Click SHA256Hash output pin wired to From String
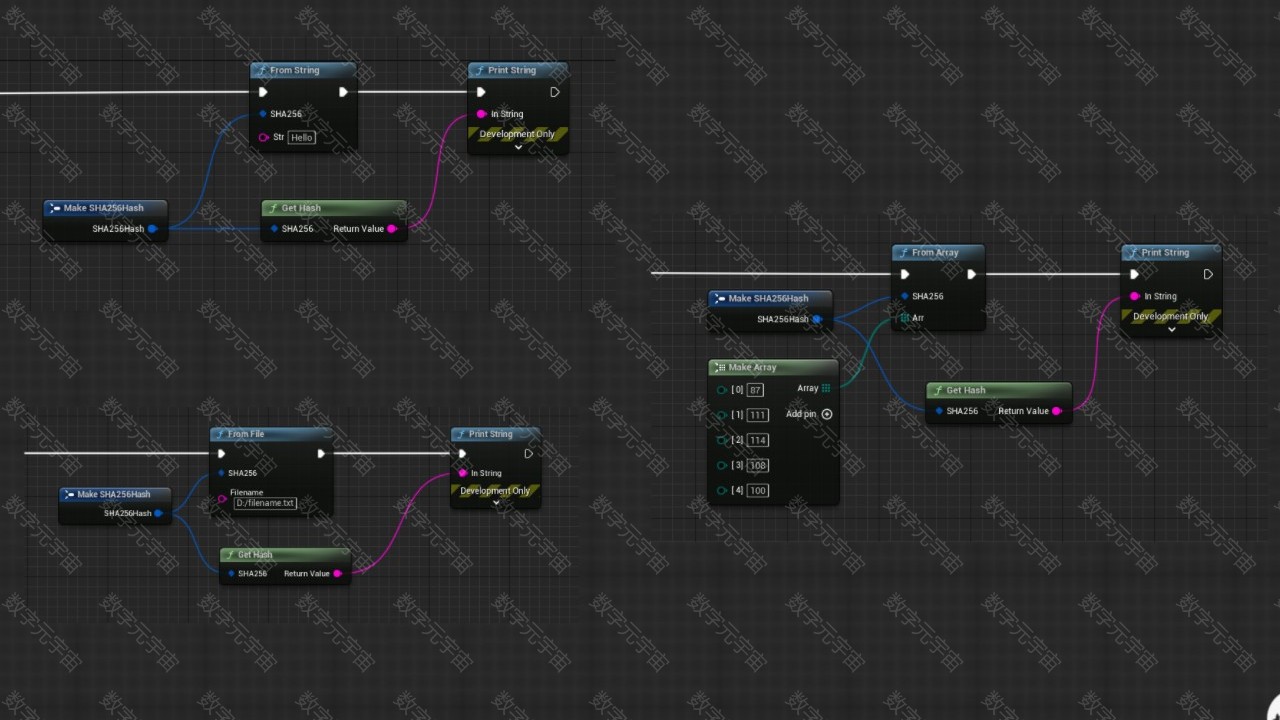 [x=153, y=229]
